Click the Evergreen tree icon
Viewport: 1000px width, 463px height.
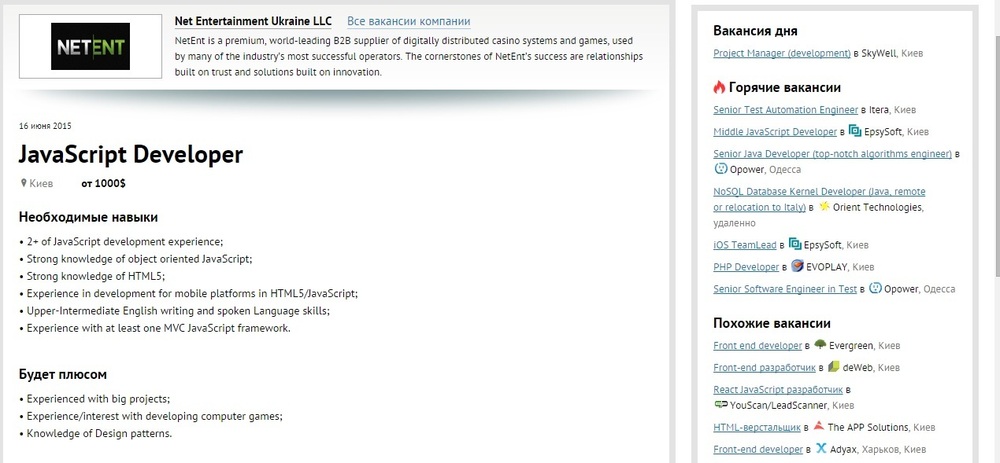click(820, 345)
